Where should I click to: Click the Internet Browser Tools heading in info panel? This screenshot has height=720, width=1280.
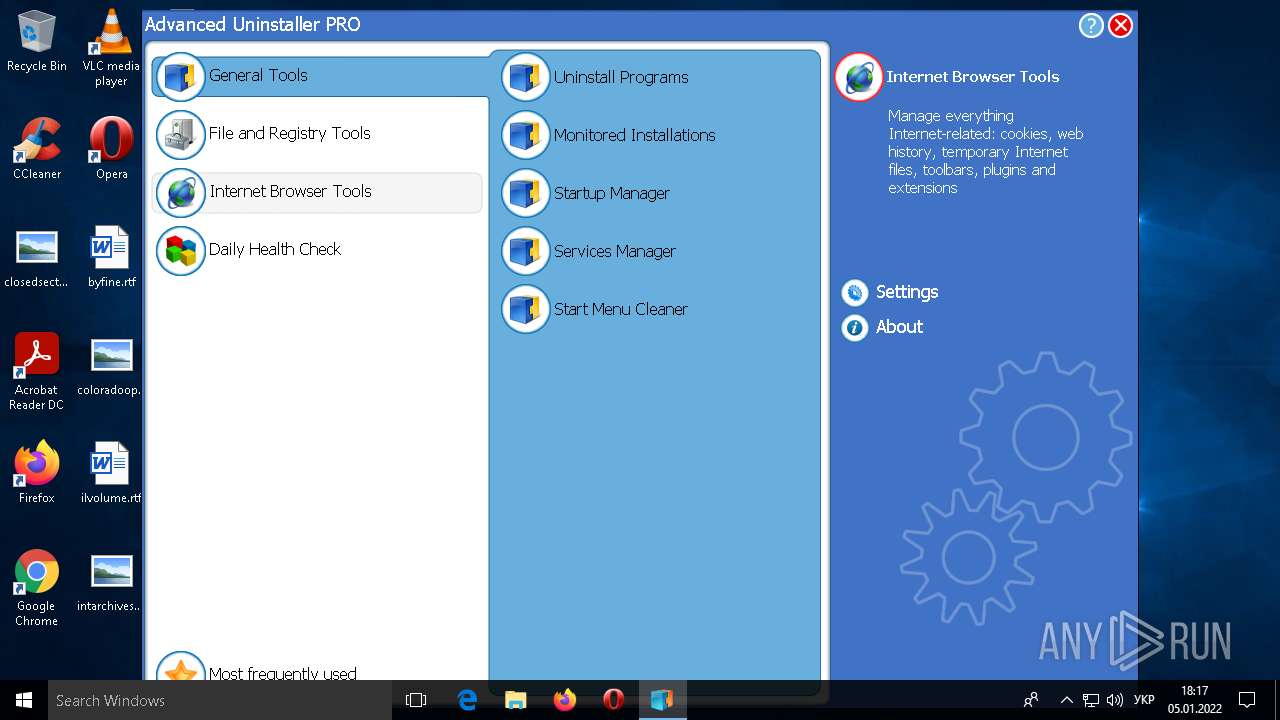pyautogui.click(x=973, y=76)
